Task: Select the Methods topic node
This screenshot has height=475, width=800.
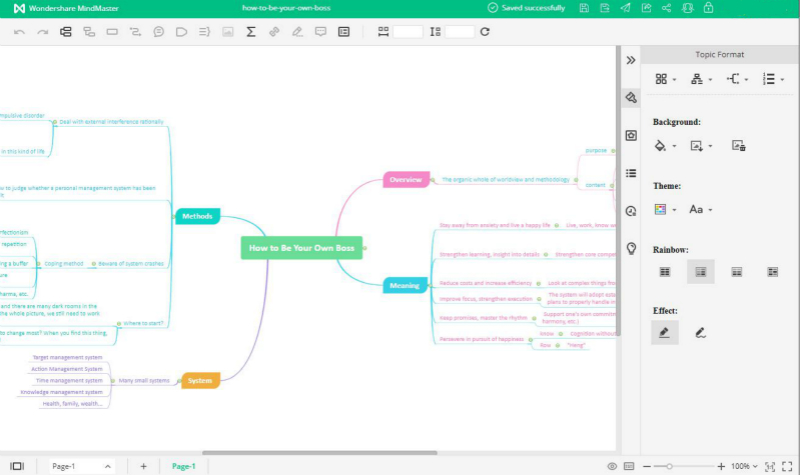Action: (x=197, y=216)
